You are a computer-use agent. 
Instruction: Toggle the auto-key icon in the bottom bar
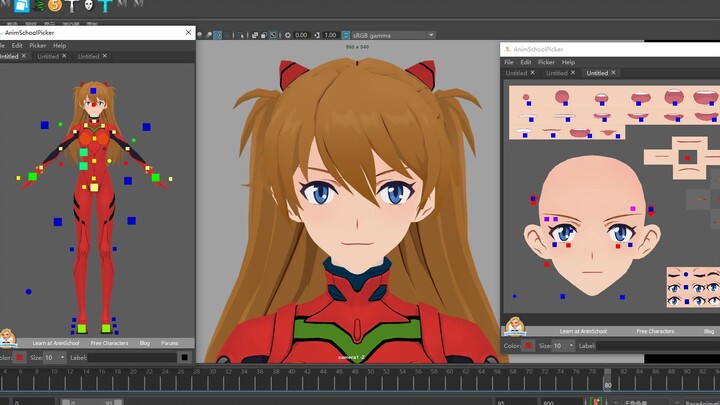[596, 402]
